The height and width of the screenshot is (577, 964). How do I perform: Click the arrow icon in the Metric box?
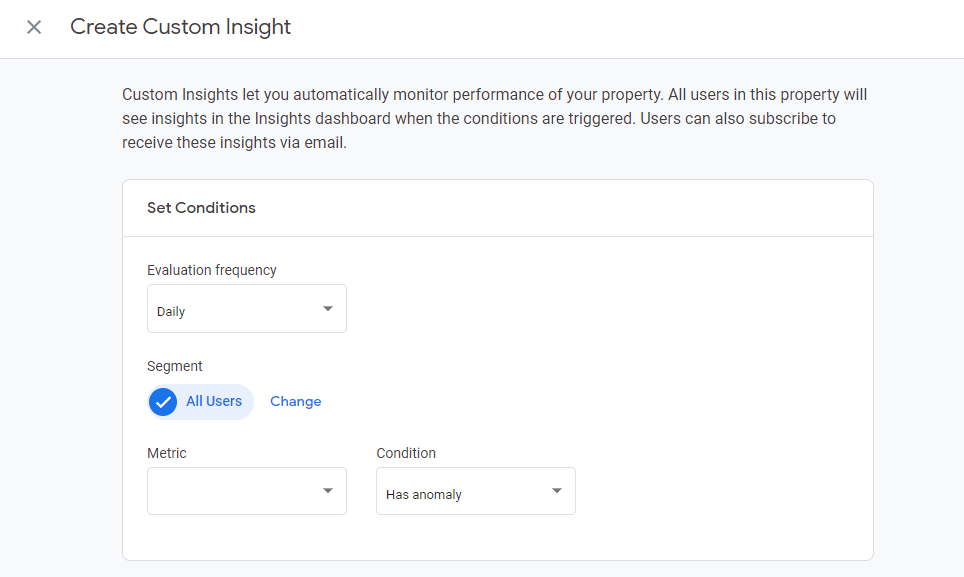[328, 490]
